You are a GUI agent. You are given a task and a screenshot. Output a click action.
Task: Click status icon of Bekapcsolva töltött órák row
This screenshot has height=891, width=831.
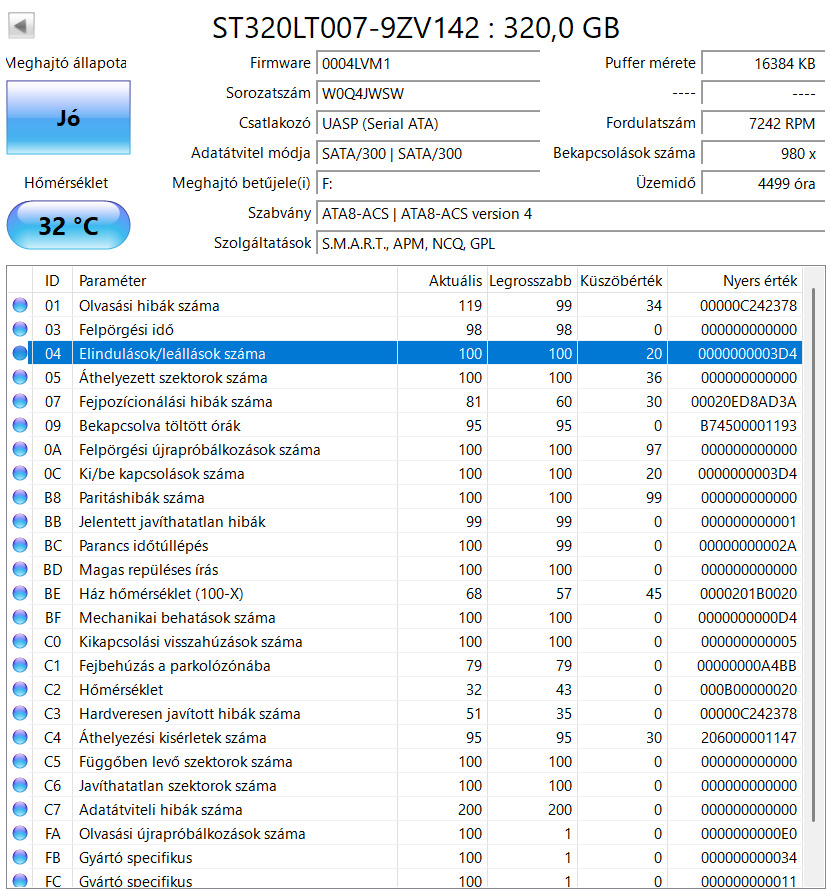[x=20, y=425]
